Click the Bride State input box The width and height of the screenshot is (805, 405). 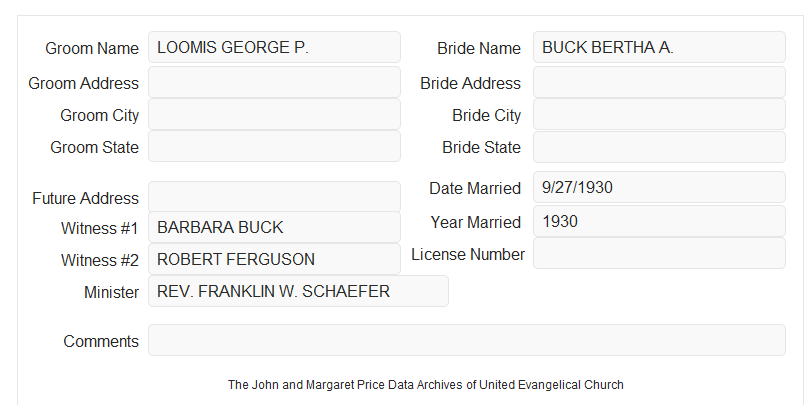[659, 147]
